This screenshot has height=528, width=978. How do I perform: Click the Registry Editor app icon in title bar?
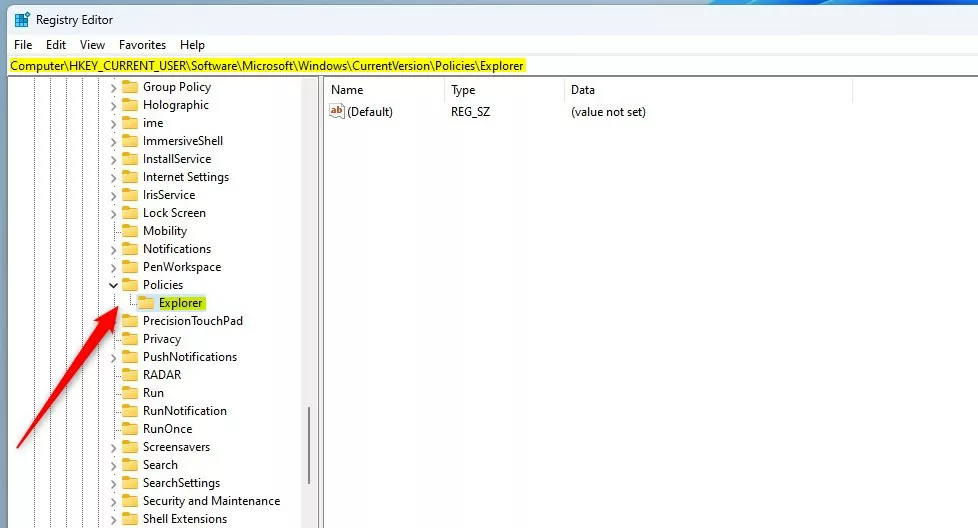pyautogui.click(x=22, y=20)
